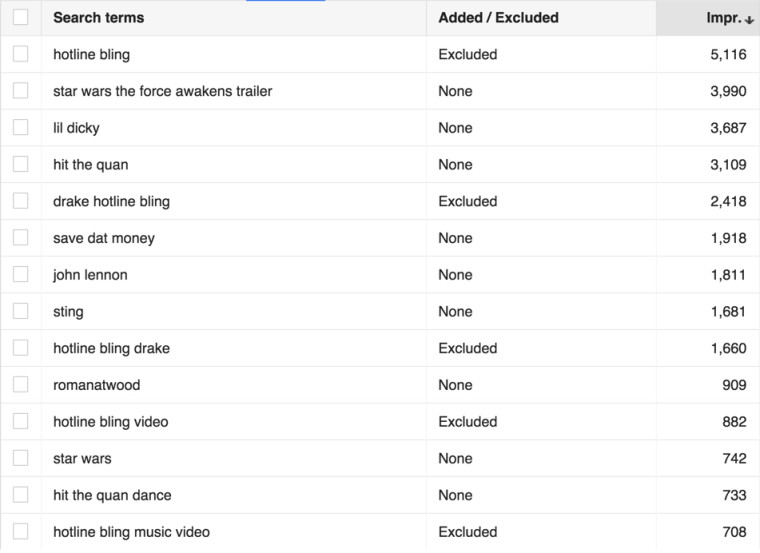Click impressions value 1,918
The height and width of the screenshot is (553, 760).
tap(728, 238)
